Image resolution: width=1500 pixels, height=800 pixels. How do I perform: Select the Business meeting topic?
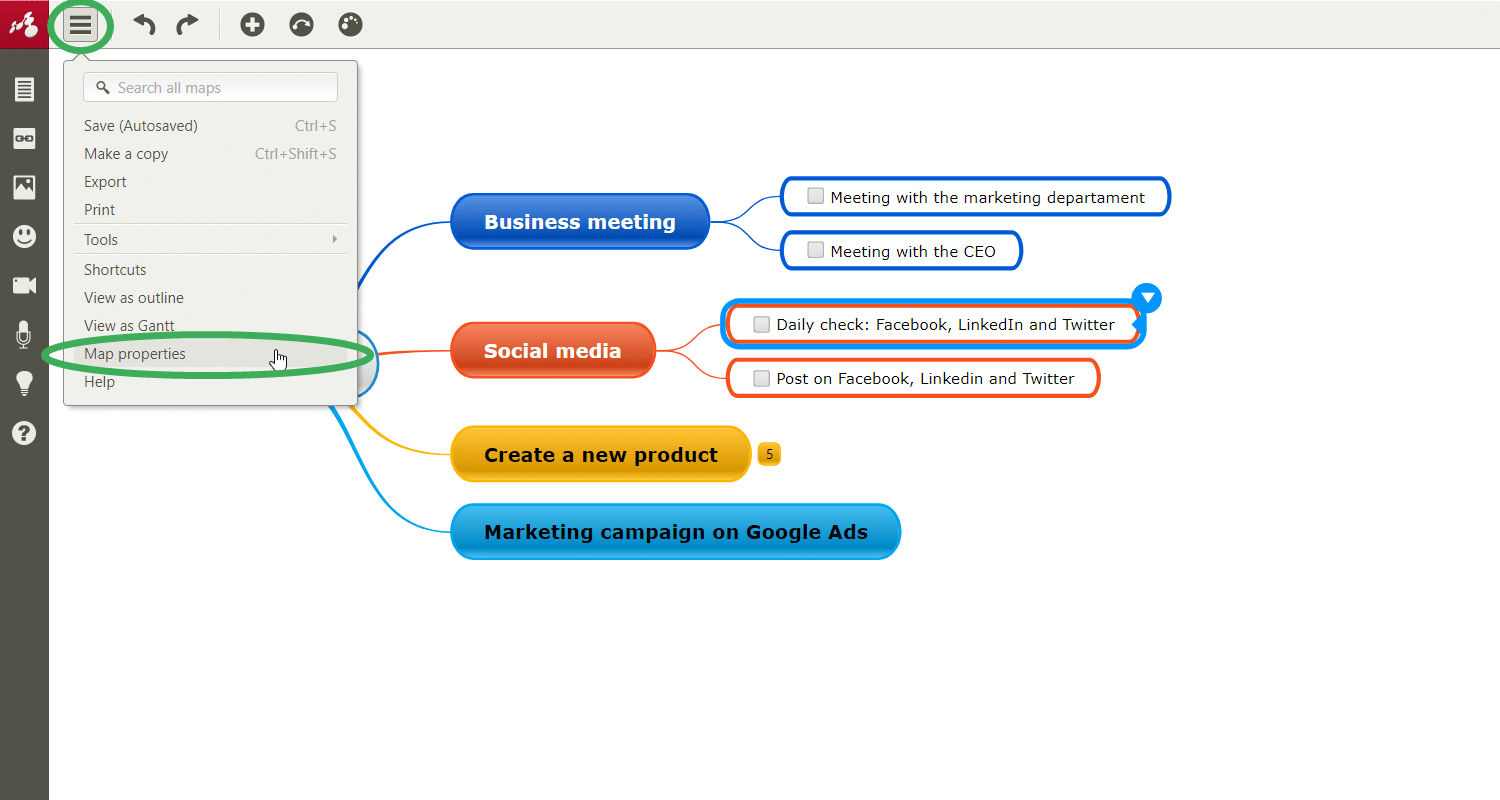580,222
